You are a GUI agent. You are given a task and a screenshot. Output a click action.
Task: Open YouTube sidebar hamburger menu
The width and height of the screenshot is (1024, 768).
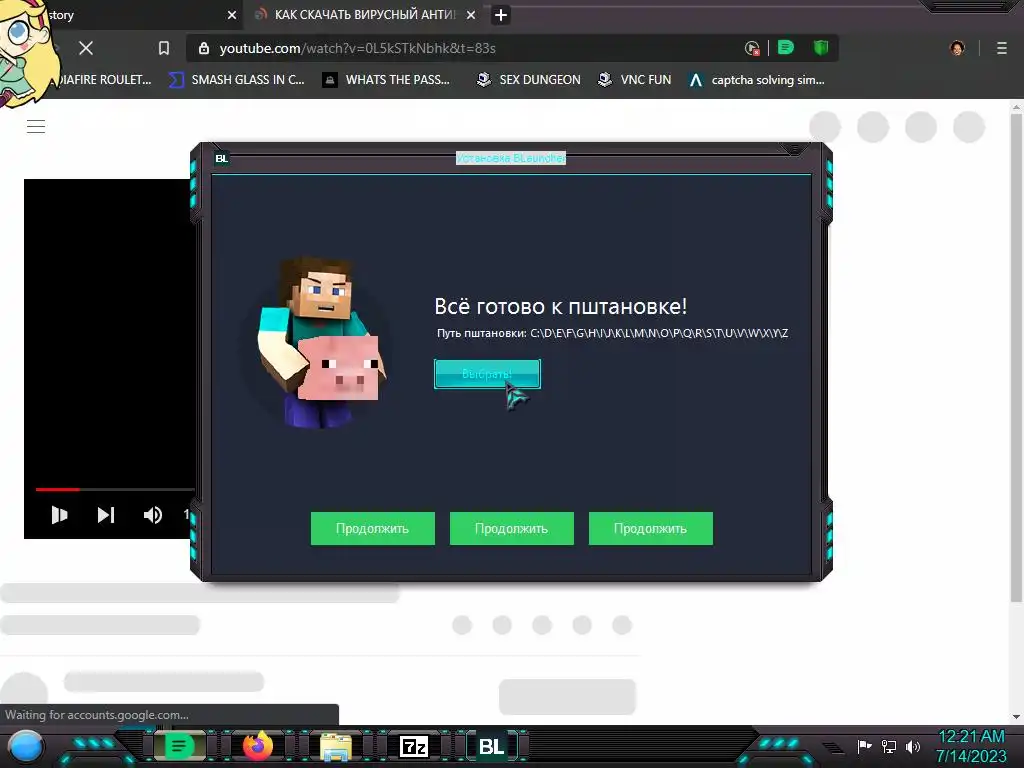point(36,126)
